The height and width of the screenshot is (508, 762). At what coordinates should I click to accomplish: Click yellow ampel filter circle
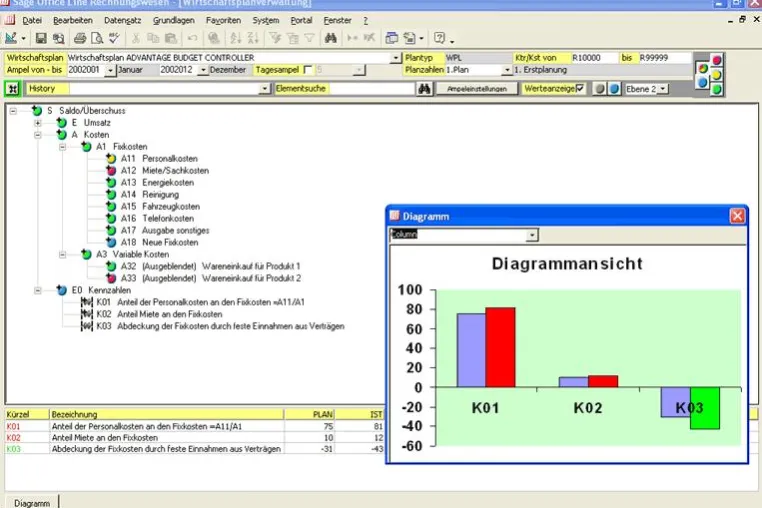[x=717, y=75]
